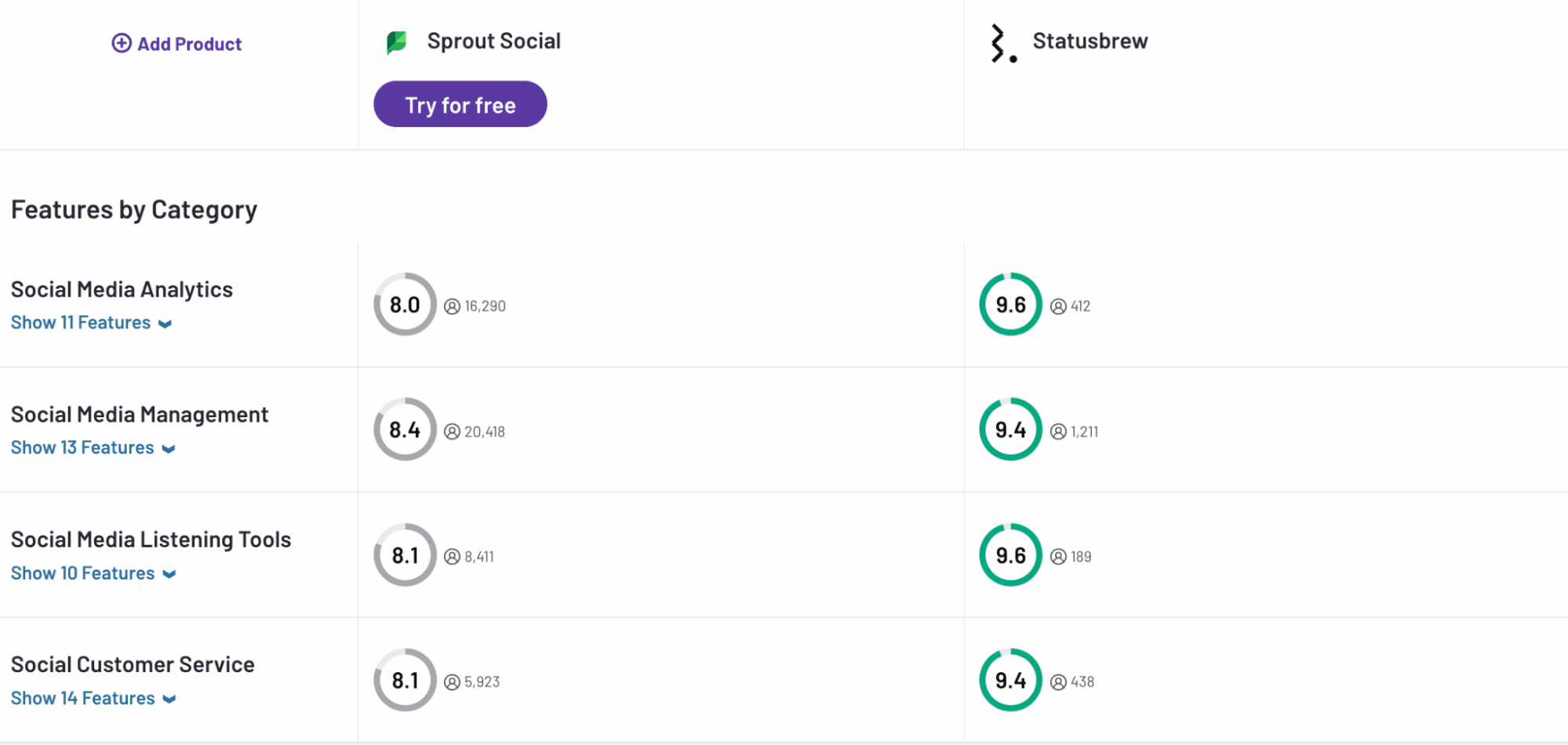Click reviewer icon beside 189 count
Screen dimensions: 1568x745
1058,557
